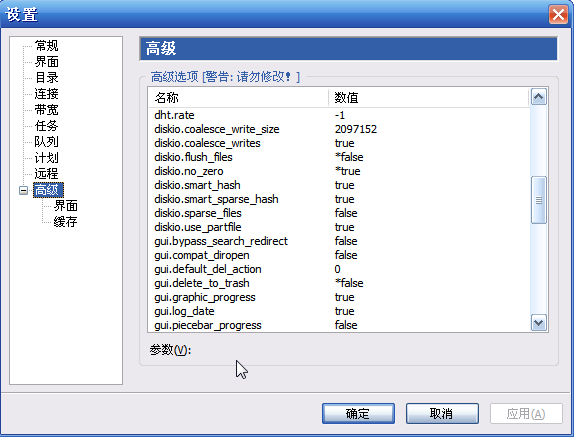This screenshot has width=574, height=437.
Task: Select the diskio.no_zero entry
Action: [339, 171]
